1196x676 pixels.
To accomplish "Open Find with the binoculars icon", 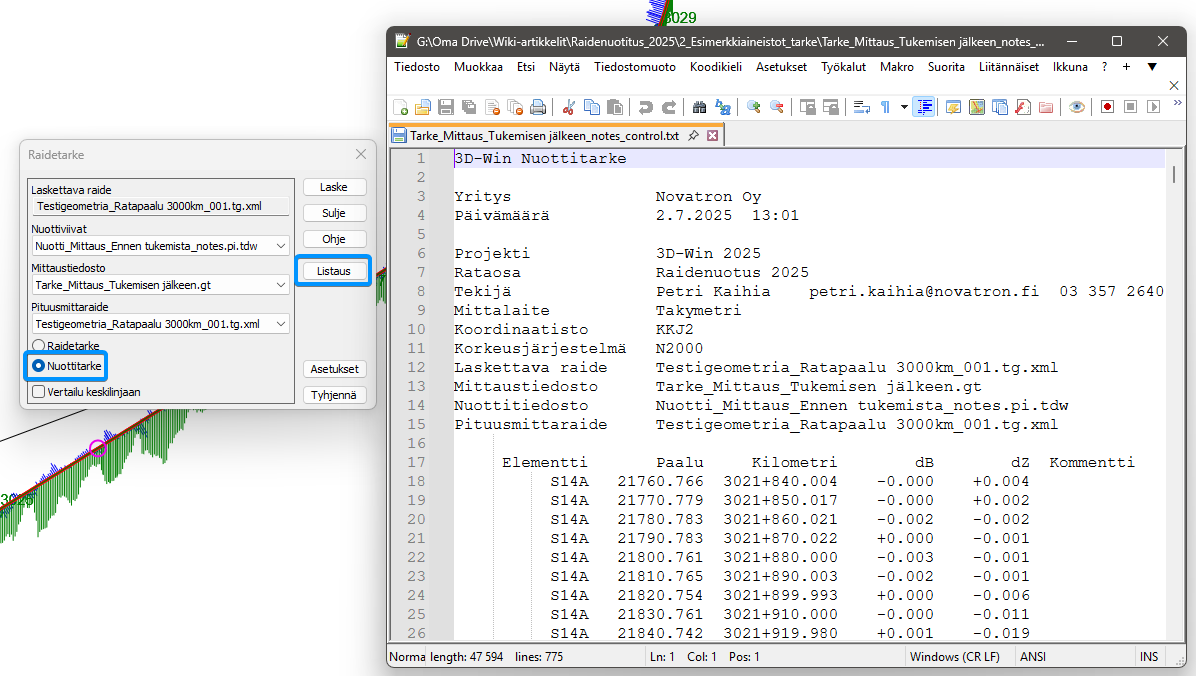I will [700, 107].
